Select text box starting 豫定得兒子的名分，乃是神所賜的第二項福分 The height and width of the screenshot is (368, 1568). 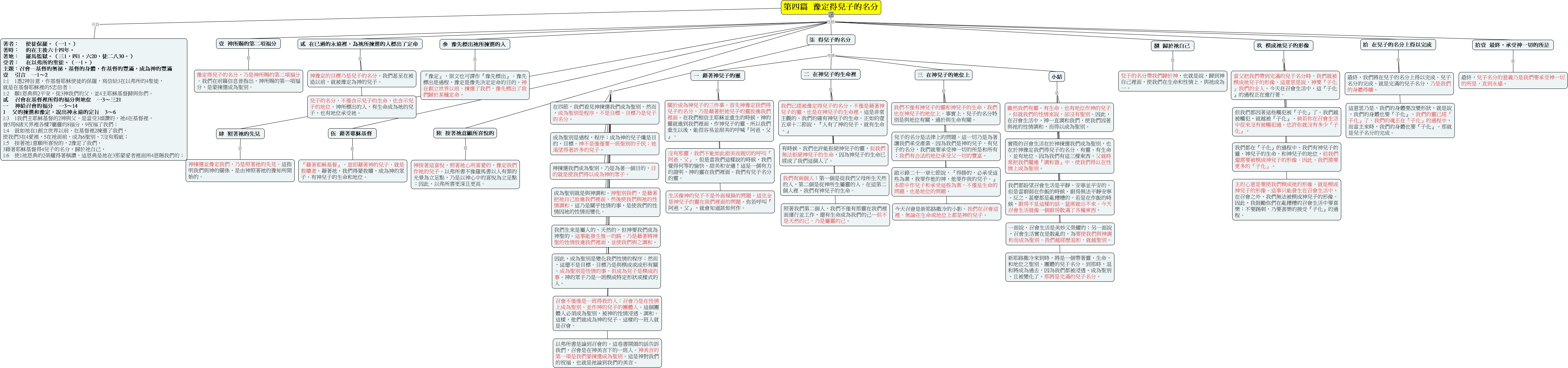click(248, 81)
